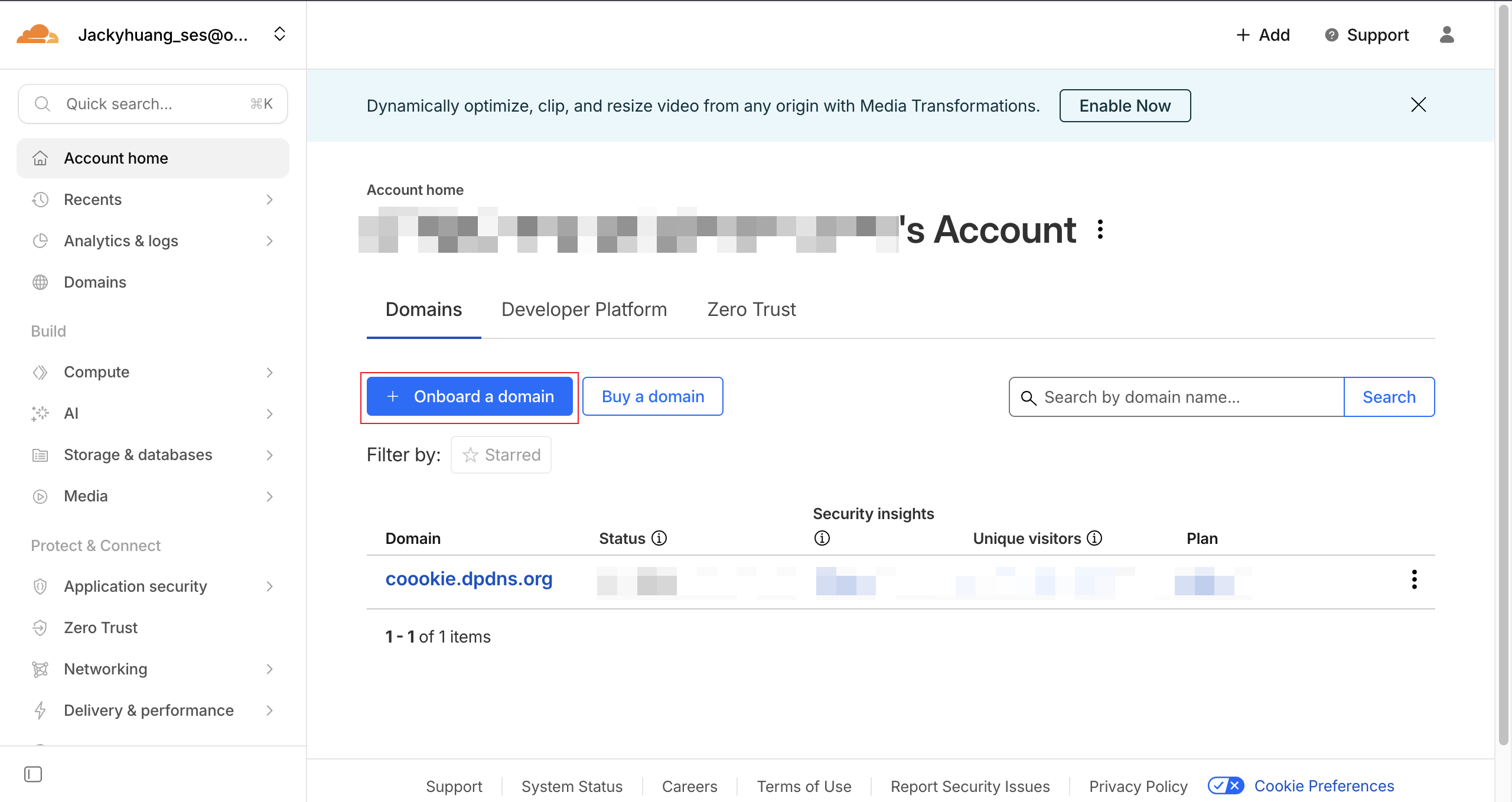Open the coookie.dpdns.org domain link
The image size is (1512, 802).
[469, 579]
